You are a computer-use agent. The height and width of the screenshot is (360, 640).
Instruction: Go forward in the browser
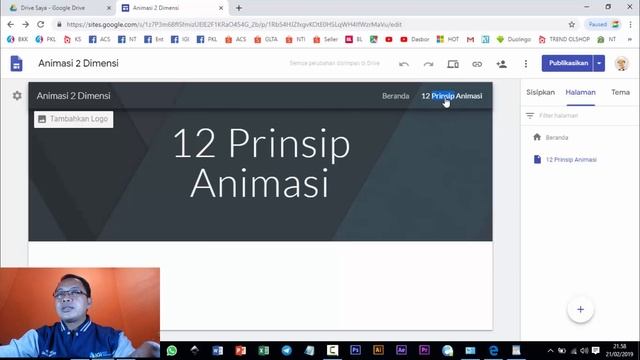pyautogui.click(x=25, y=24)
